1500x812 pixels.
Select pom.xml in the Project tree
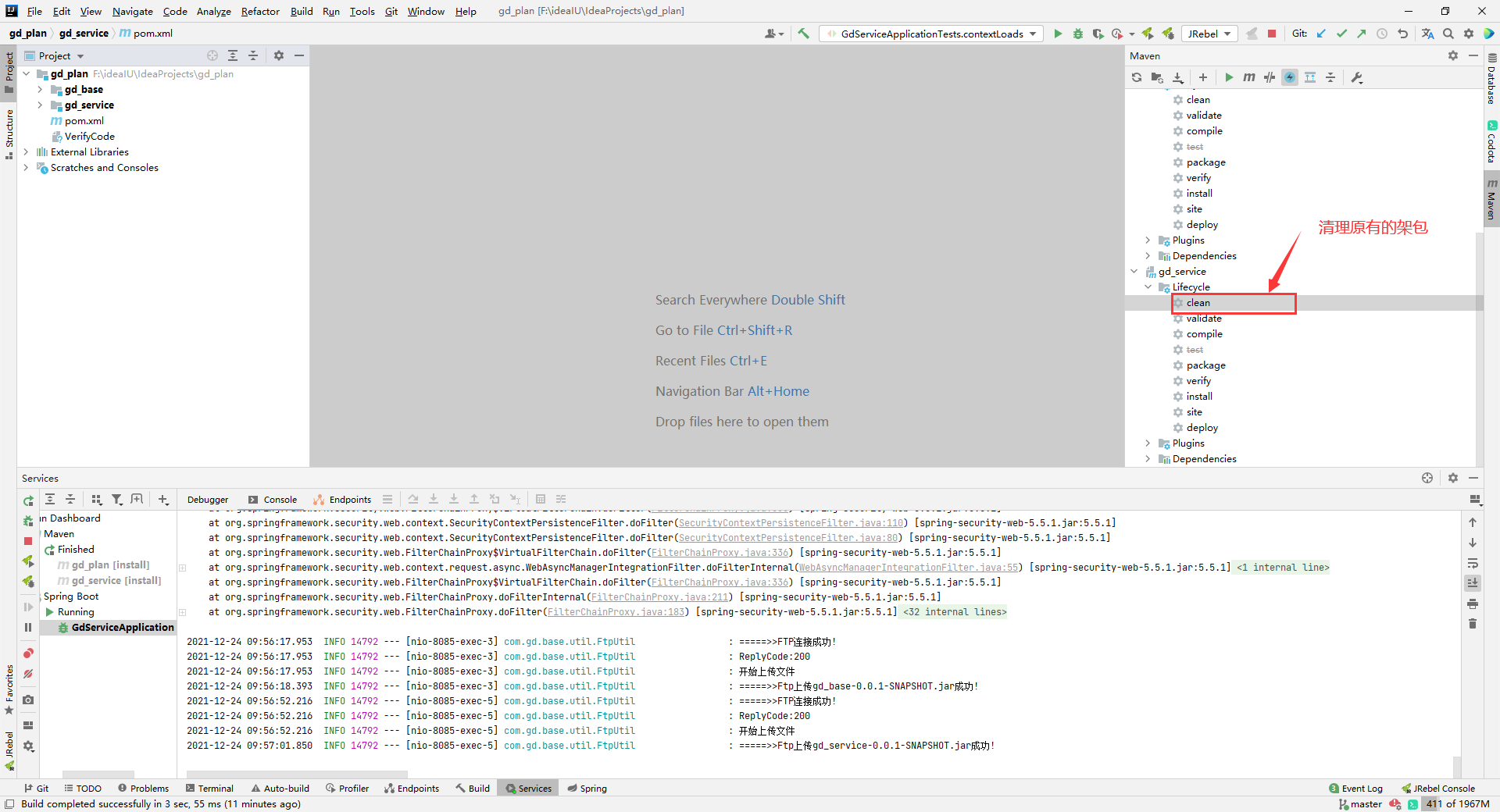[84, 120]
